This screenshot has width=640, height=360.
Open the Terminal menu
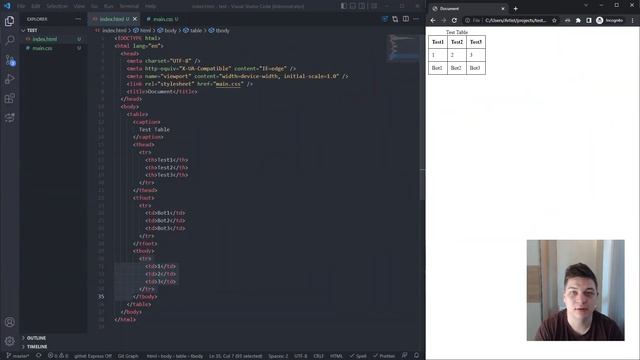coord(129,6)
